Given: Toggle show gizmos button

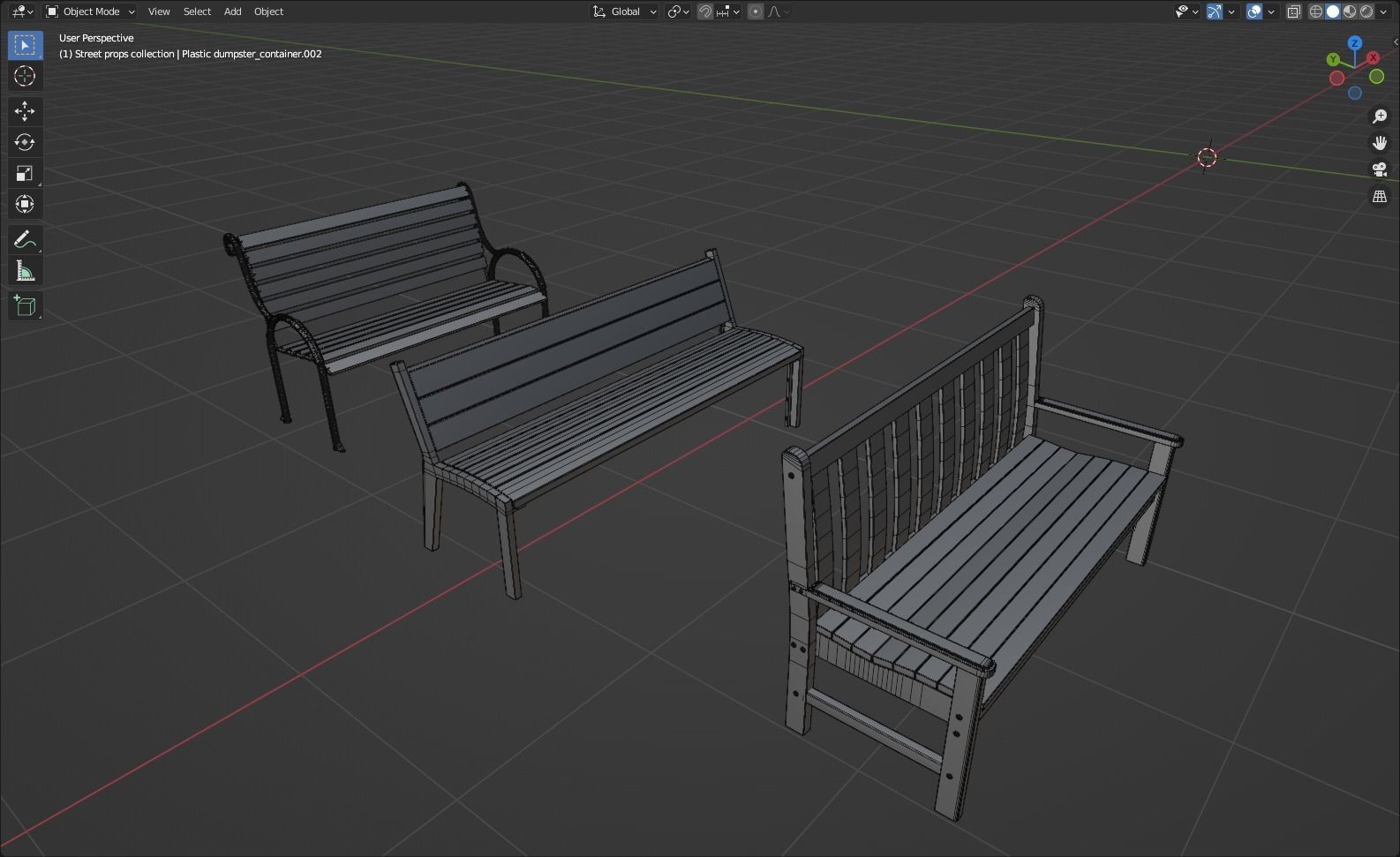Looking at the screenshot, I should click(x=1215, y=11).
